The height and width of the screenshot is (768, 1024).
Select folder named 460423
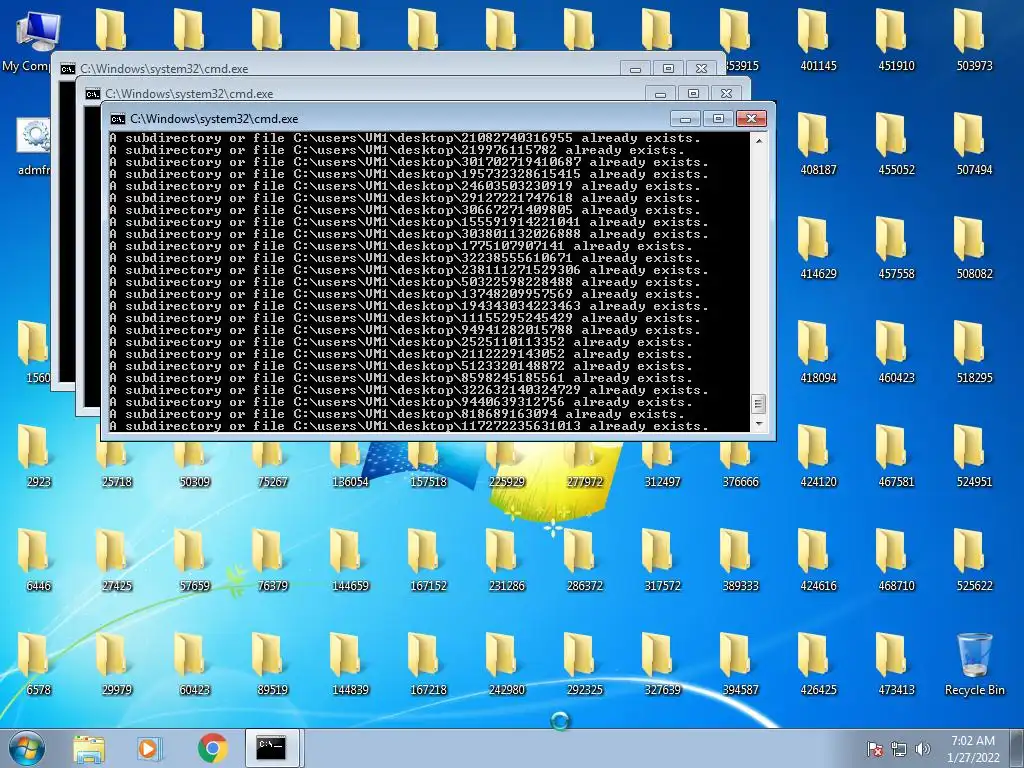pyautogui.click(x=896, y=351)
